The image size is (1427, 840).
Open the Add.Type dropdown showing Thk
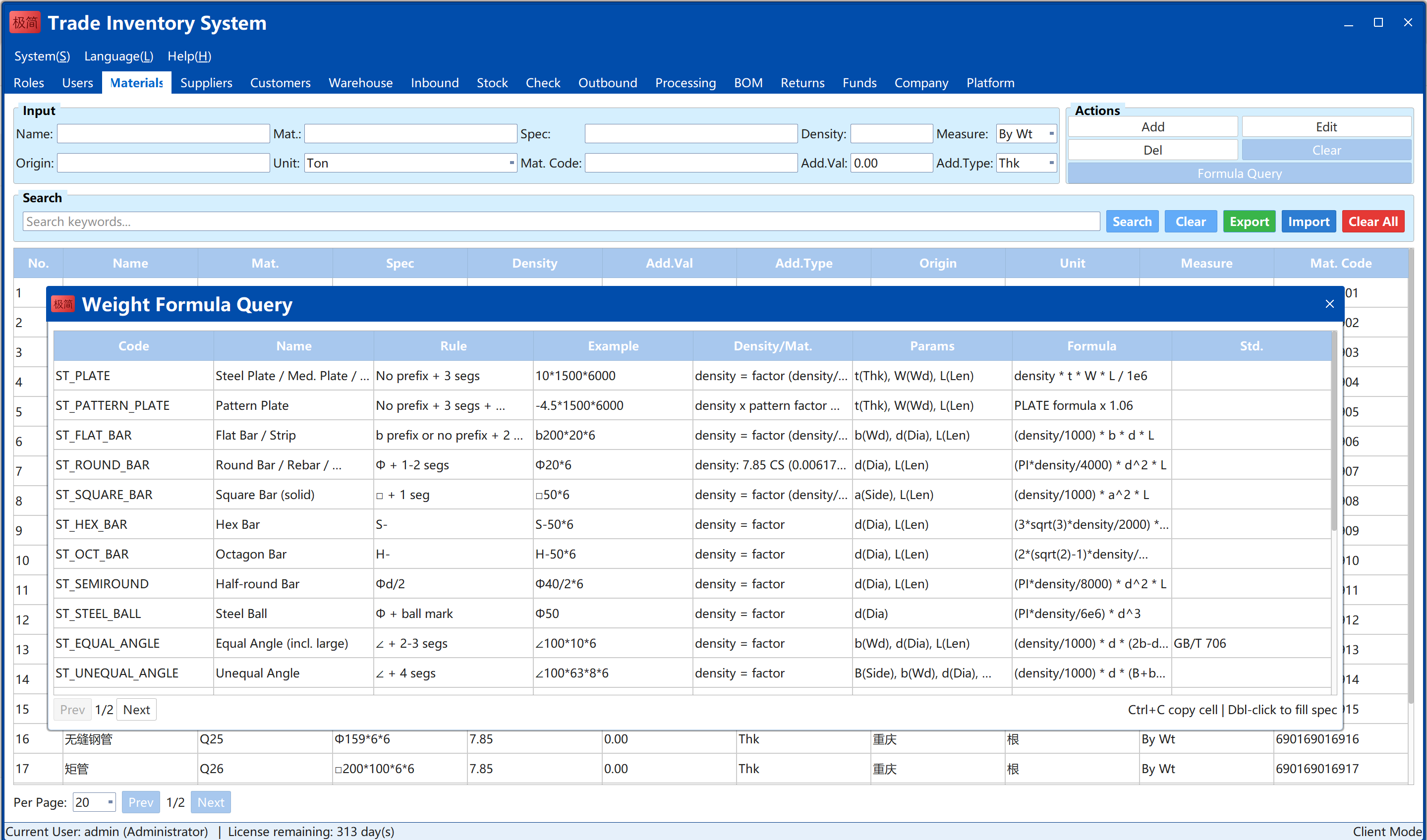pyautogui.click(x=1026, y=163)
